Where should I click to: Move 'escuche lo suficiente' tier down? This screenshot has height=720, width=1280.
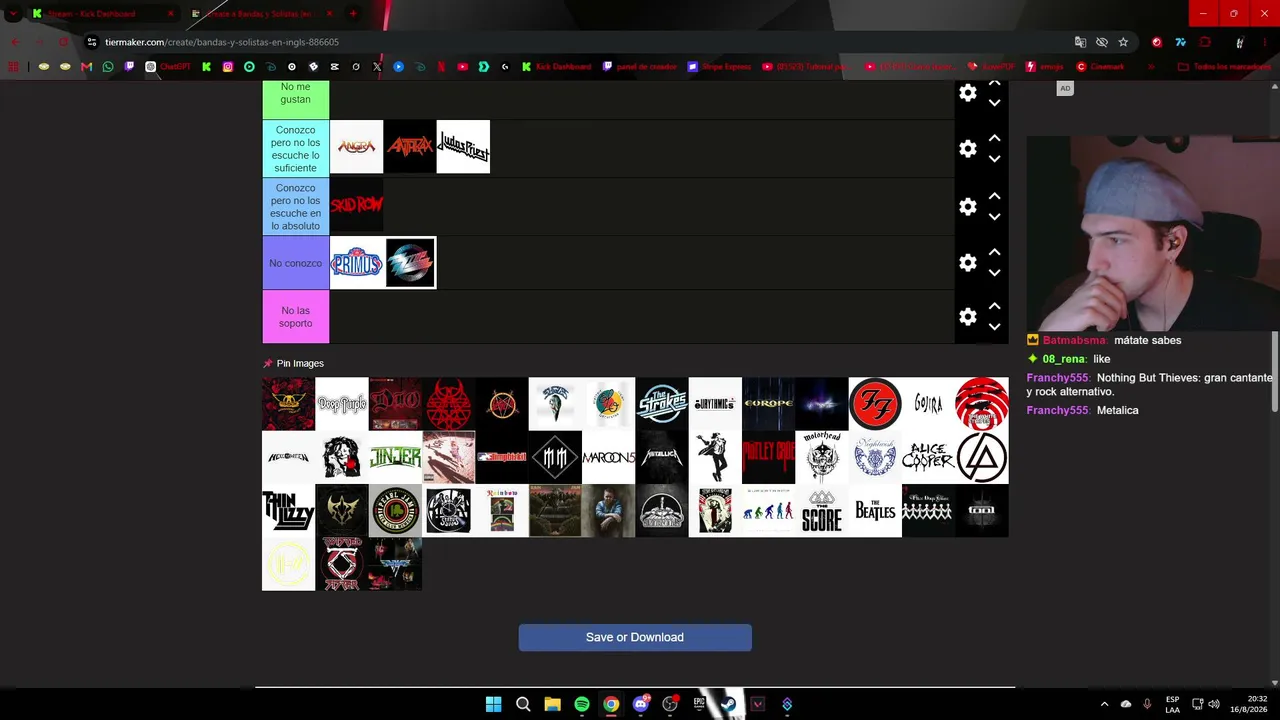click(x=995, y=159)
